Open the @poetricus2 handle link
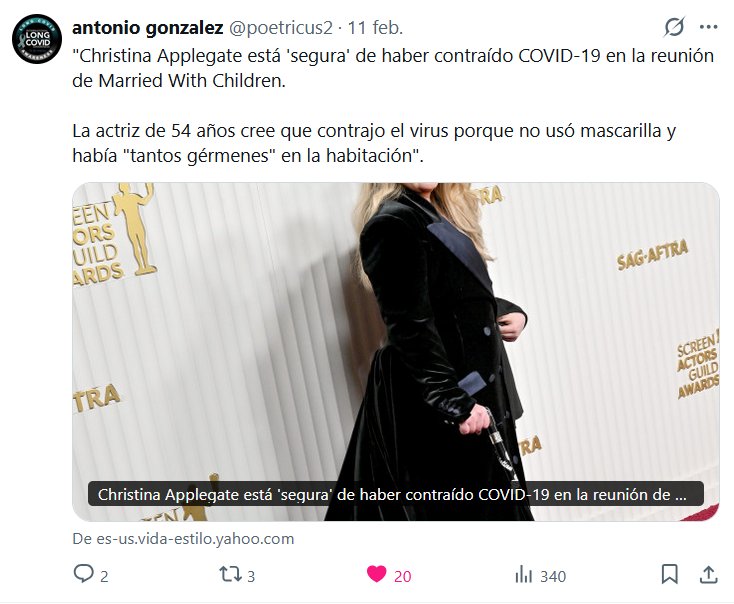This screenshot has height=604, width=734. click(x=280, y=28)
